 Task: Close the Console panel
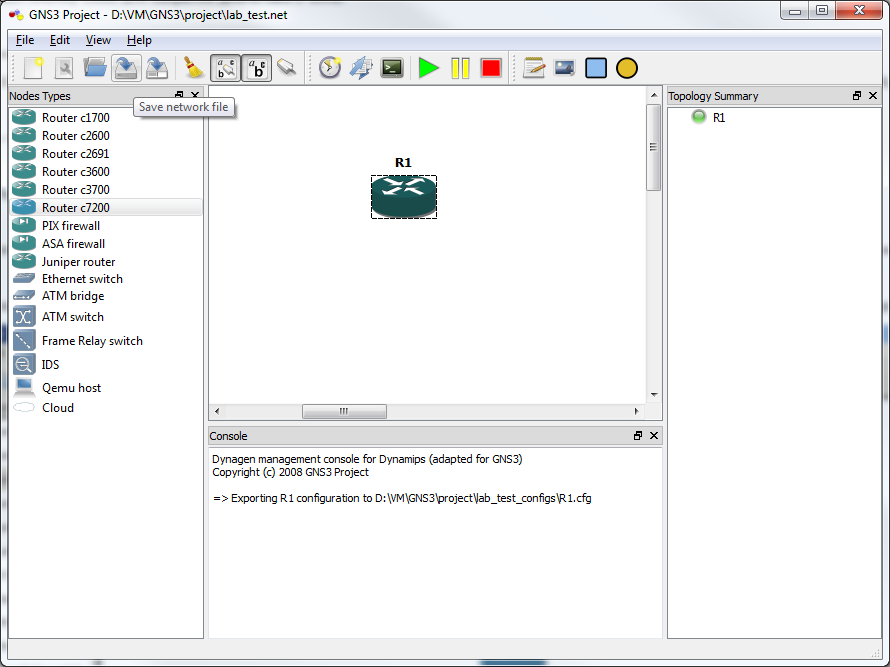point(654,435)
